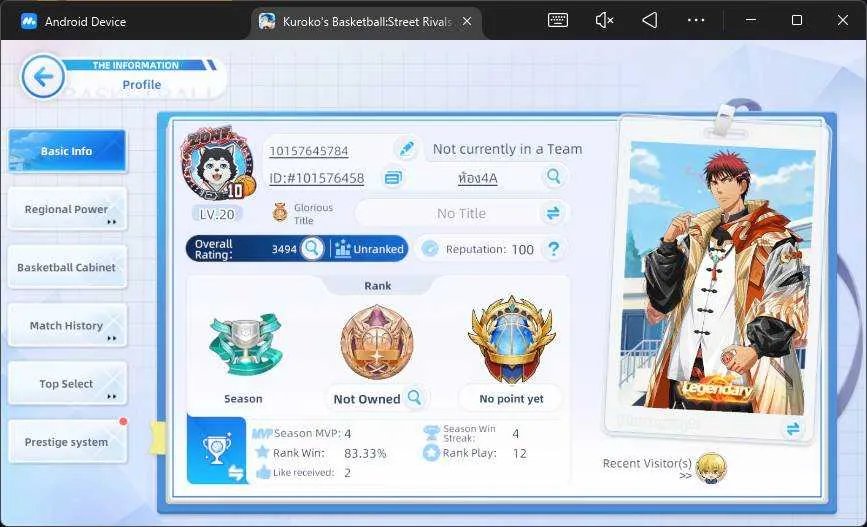Click the golden basketball crest emblem
The height and width of the screenshot is (527, 867).
[511, 340]
